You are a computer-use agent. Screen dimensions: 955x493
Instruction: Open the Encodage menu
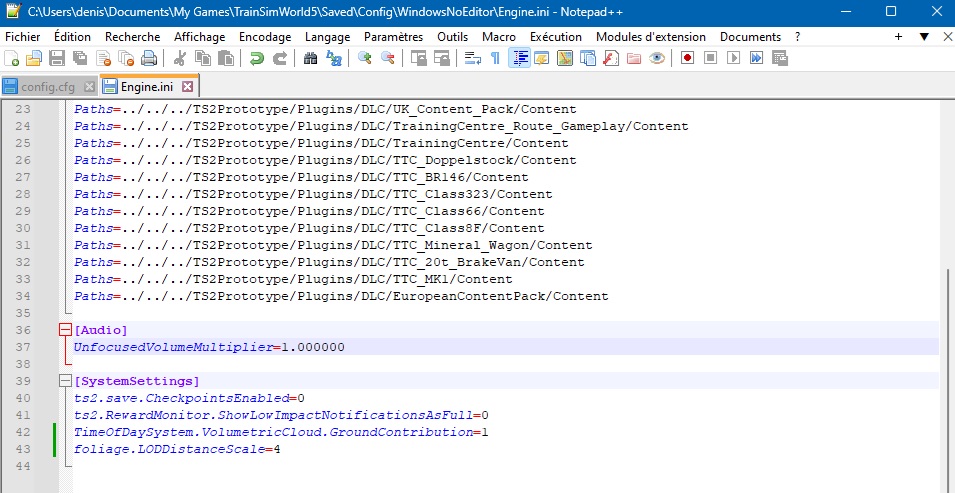pos(265,37)
